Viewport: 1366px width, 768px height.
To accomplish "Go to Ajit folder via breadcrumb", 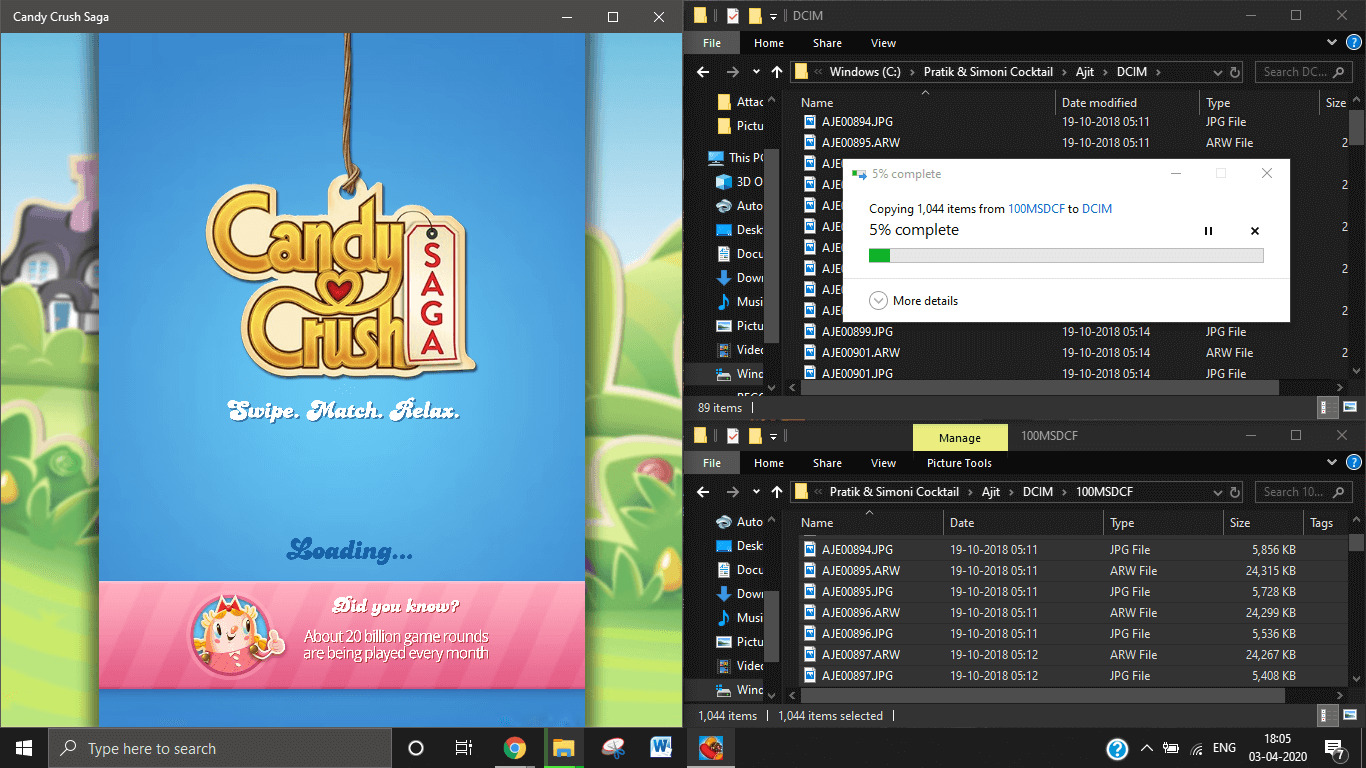I will (x=1084, y=71).
